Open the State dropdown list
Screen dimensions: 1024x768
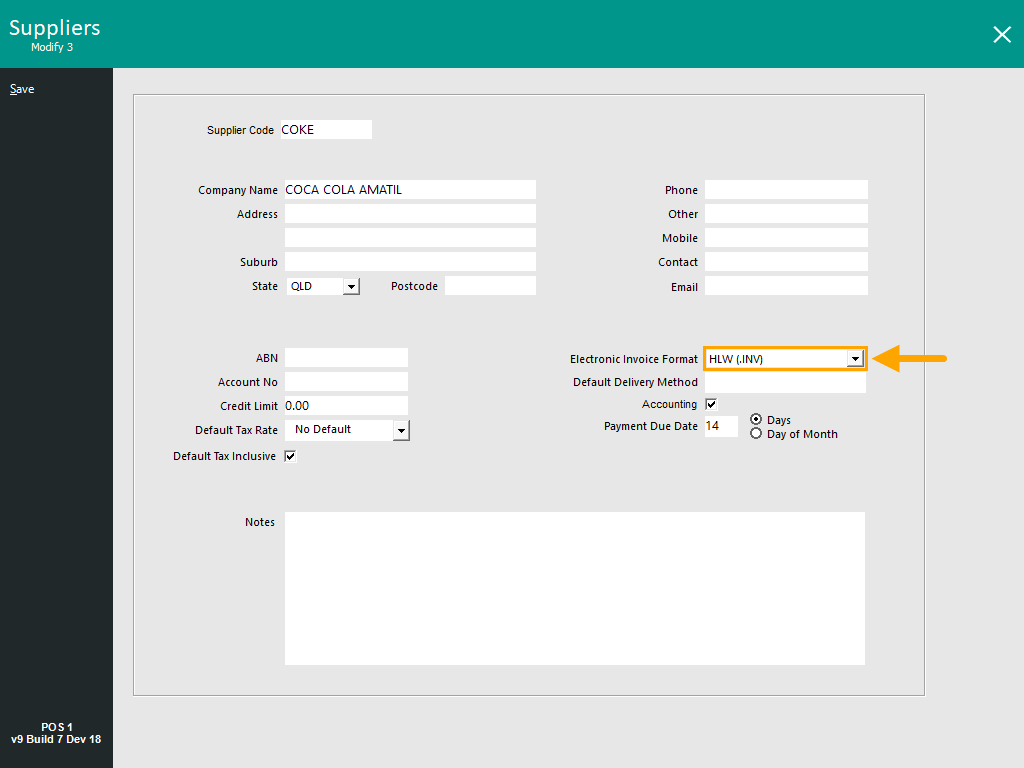click(351, 286)
